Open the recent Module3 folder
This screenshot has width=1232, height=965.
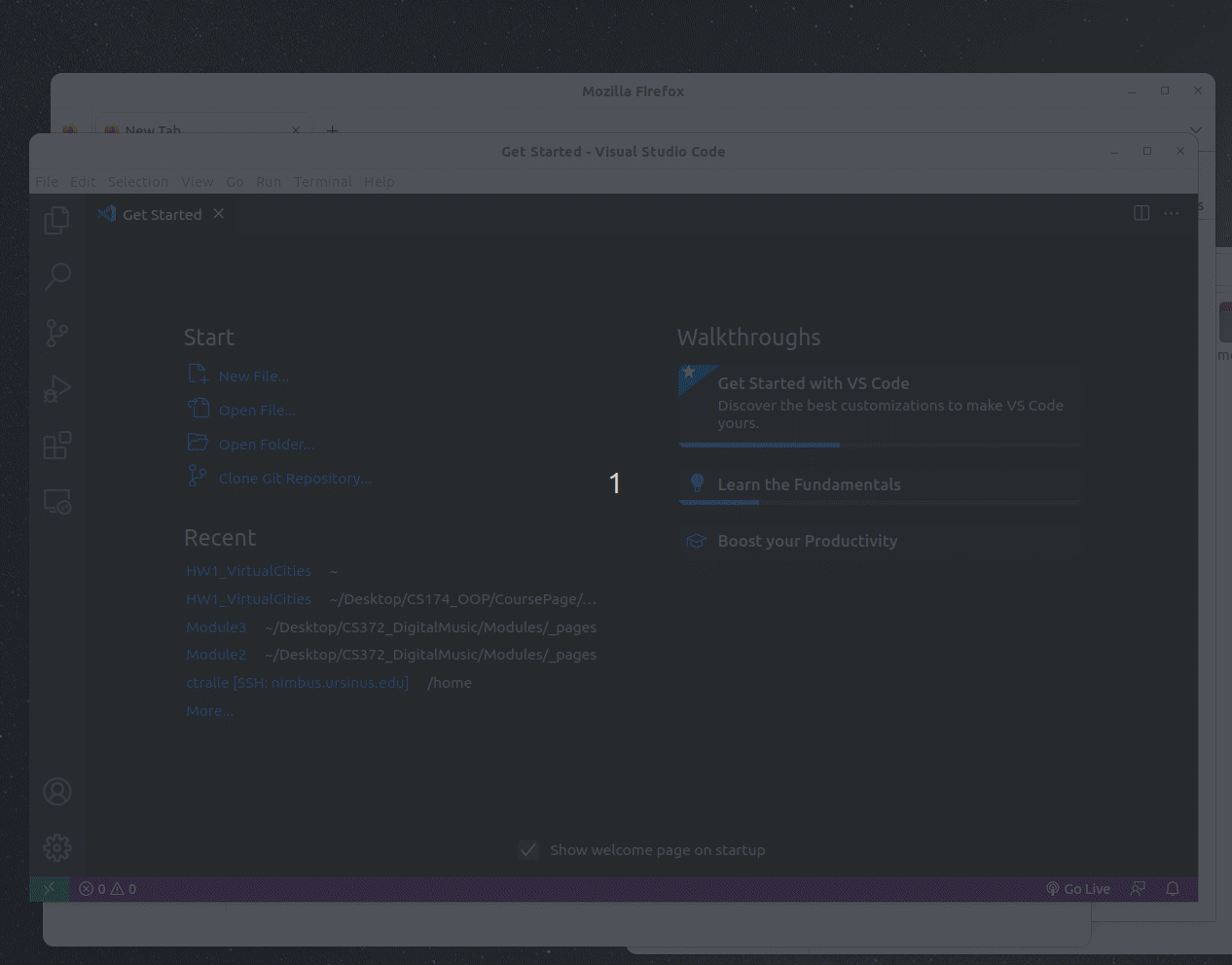(216, 627)
